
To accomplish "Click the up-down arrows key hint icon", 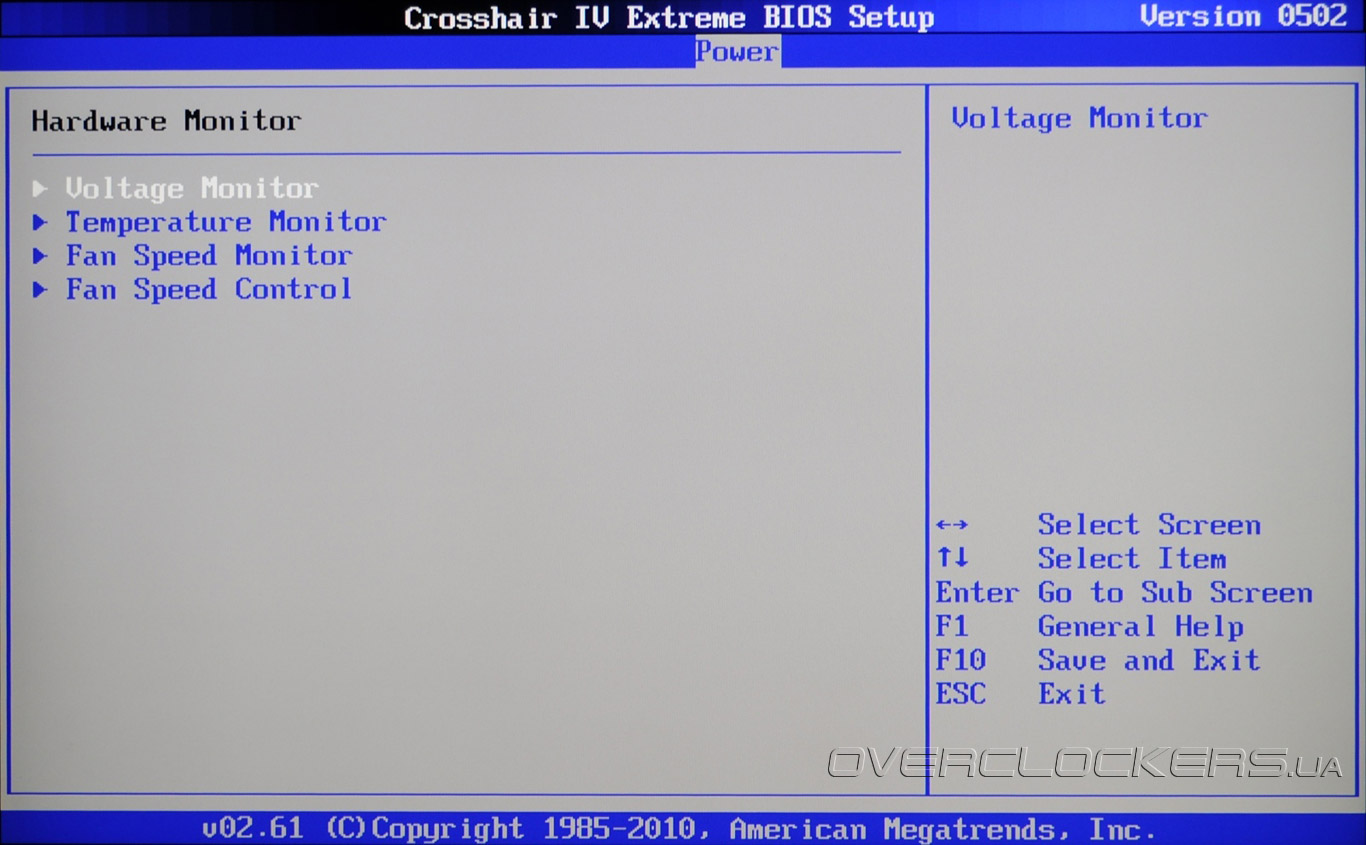I will coord(952,558).
